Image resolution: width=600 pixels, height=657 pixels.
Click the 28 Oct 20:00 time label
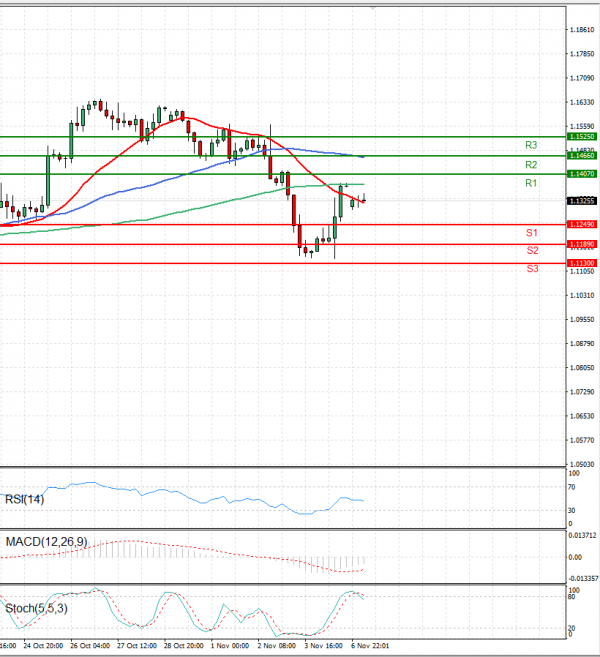(184, 646)
